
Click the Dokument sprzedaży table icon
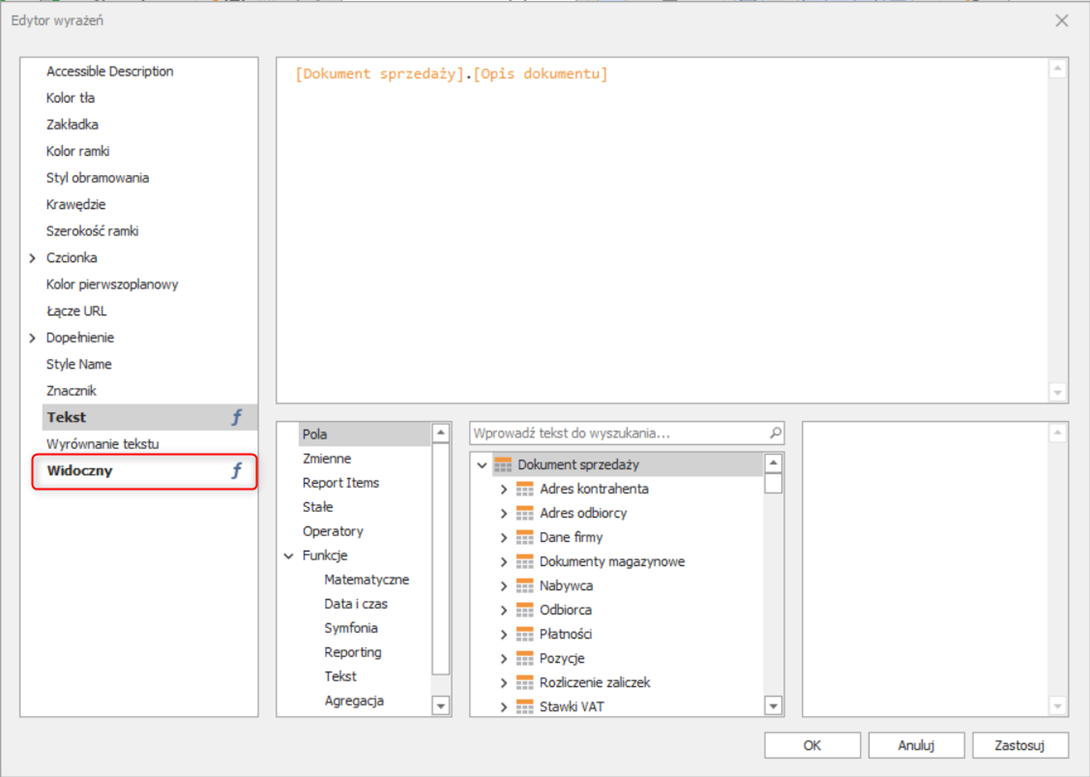[x=503, y=465]
